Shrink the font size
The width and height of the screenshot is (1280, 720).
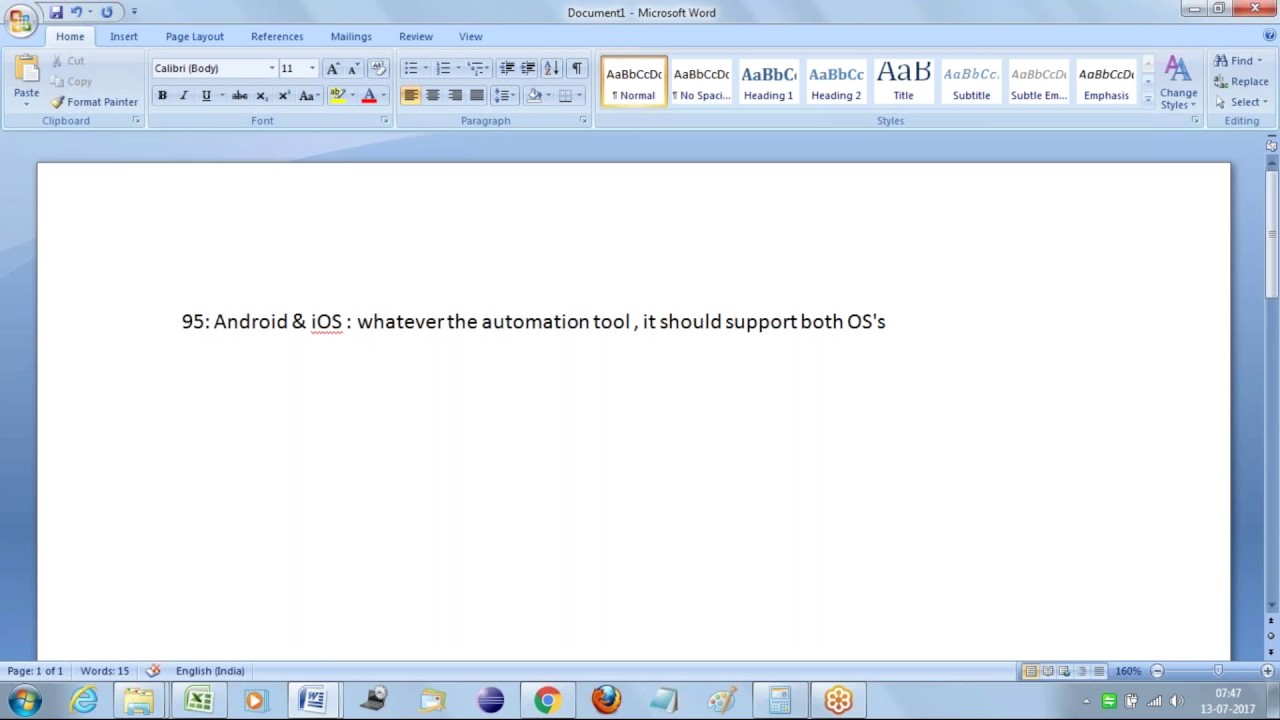click(353, 68)
